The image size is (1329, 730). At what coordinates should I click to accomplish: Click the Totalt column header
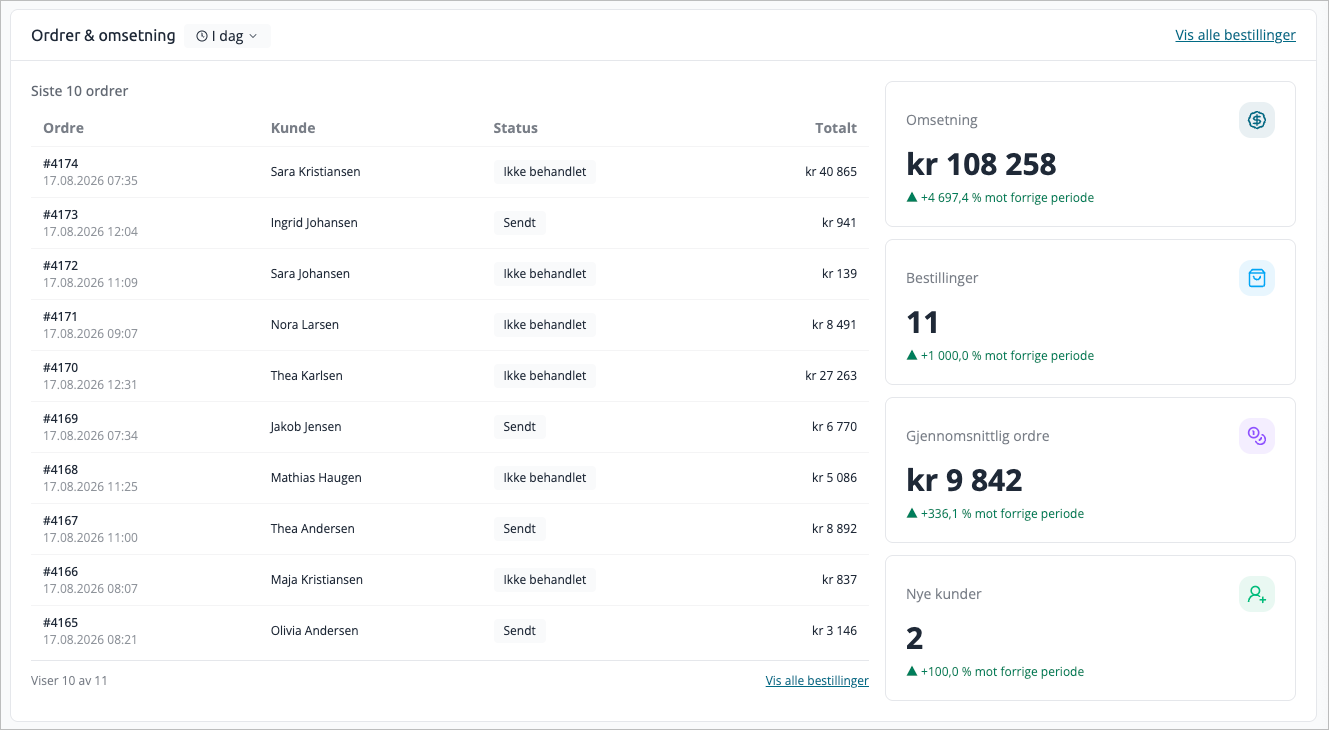click(836, 128)
